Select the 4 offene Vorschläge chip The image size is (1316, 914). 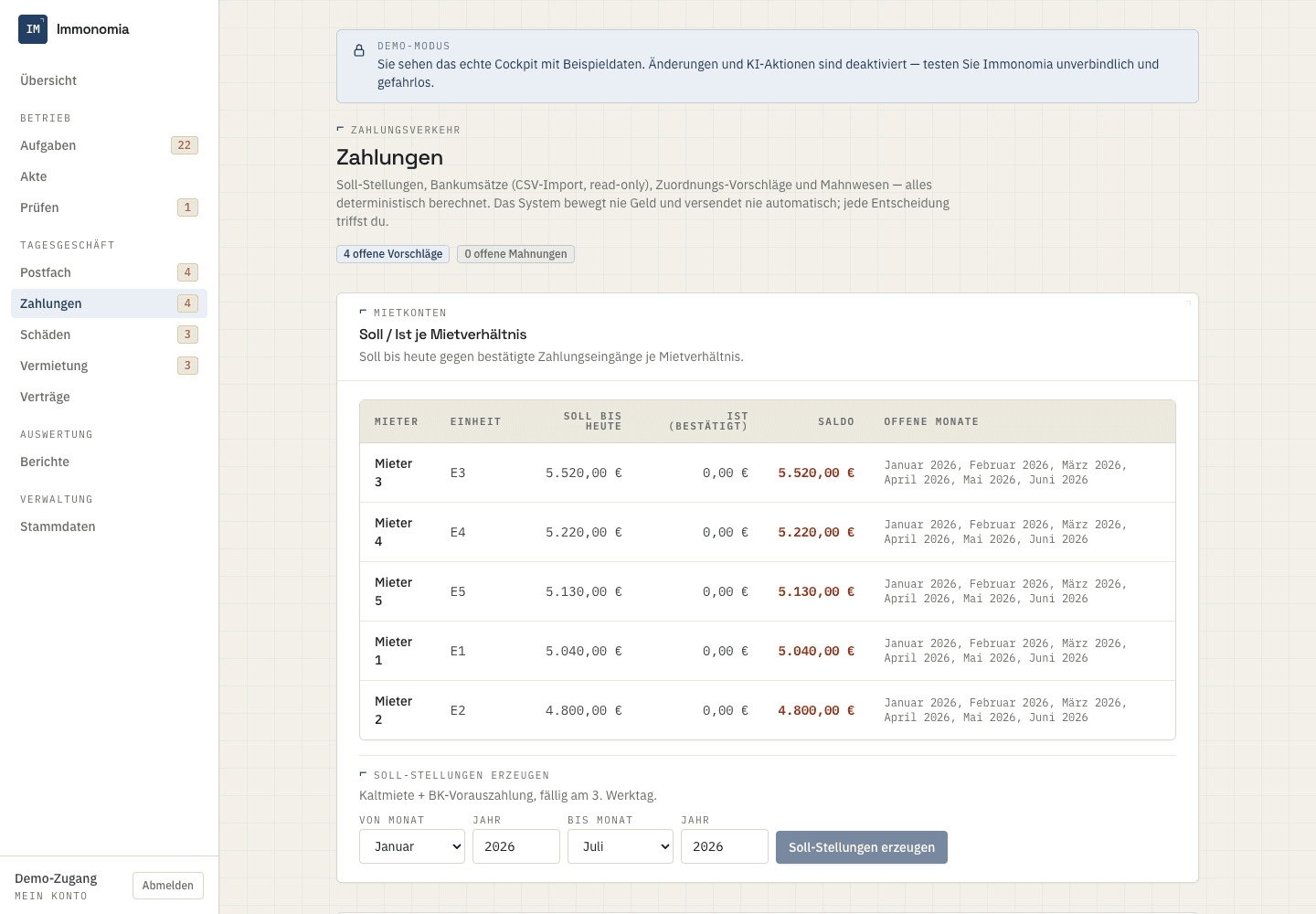pyautogui.click(x=393, y=254)
